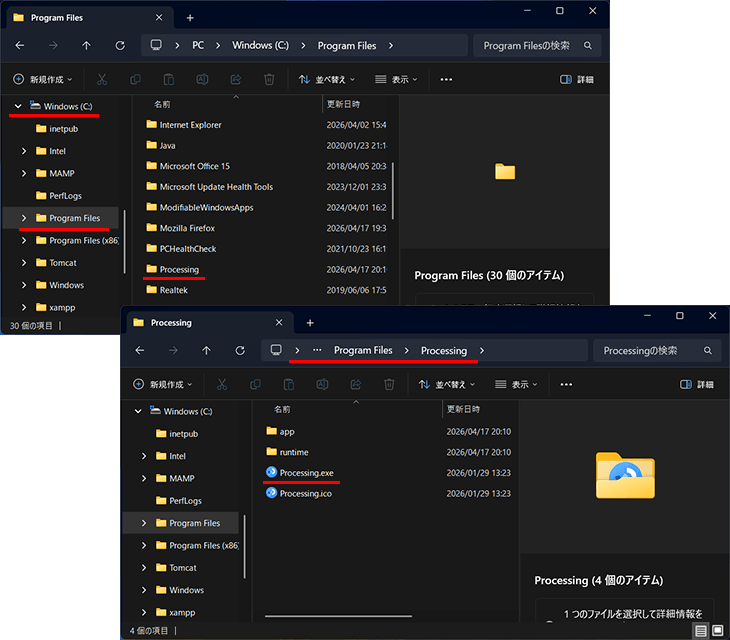Screen dimensions: 730x640
Task: Open 並べ替え sort dropdown in Processing window
Action: (x=447, y=384)
